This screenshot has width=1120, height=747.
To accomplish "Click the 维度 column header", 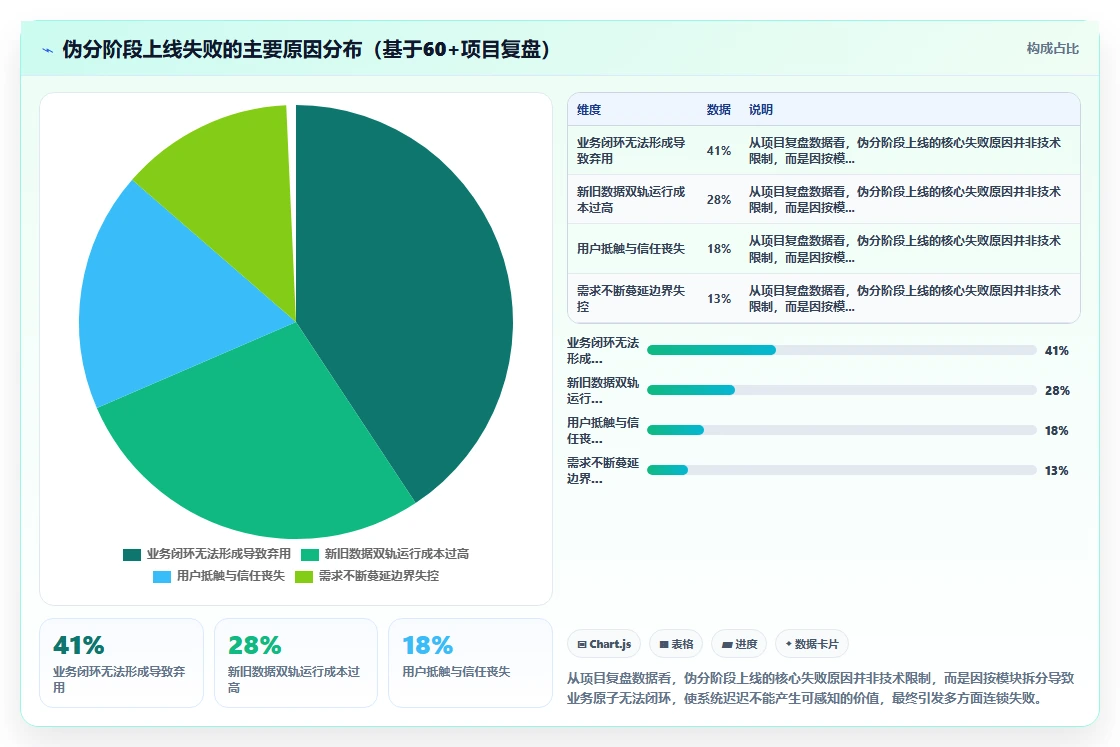I will [589, 110].
